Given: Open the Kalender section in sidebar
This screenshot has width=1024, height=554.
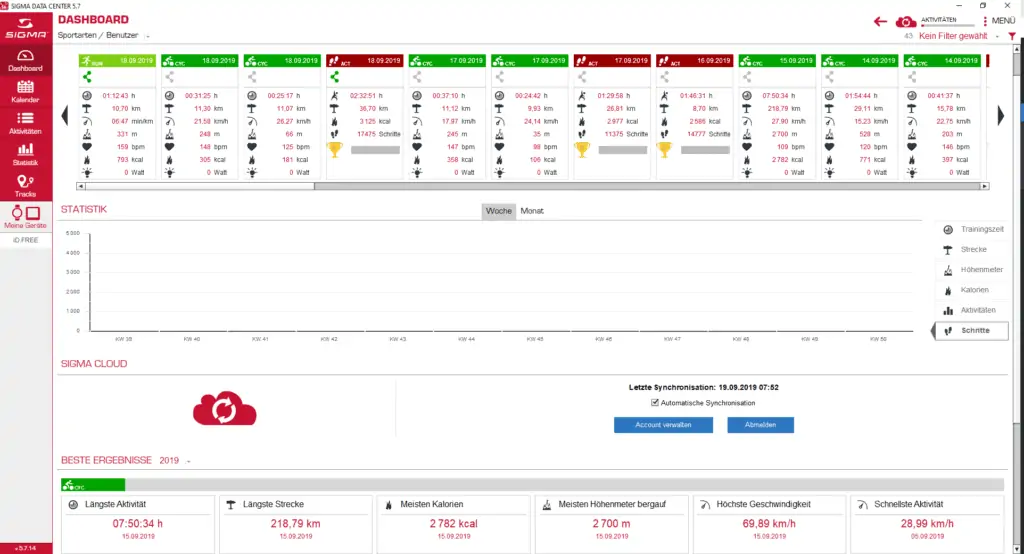Looking at the screenshot, I should [x=25, y=92].
